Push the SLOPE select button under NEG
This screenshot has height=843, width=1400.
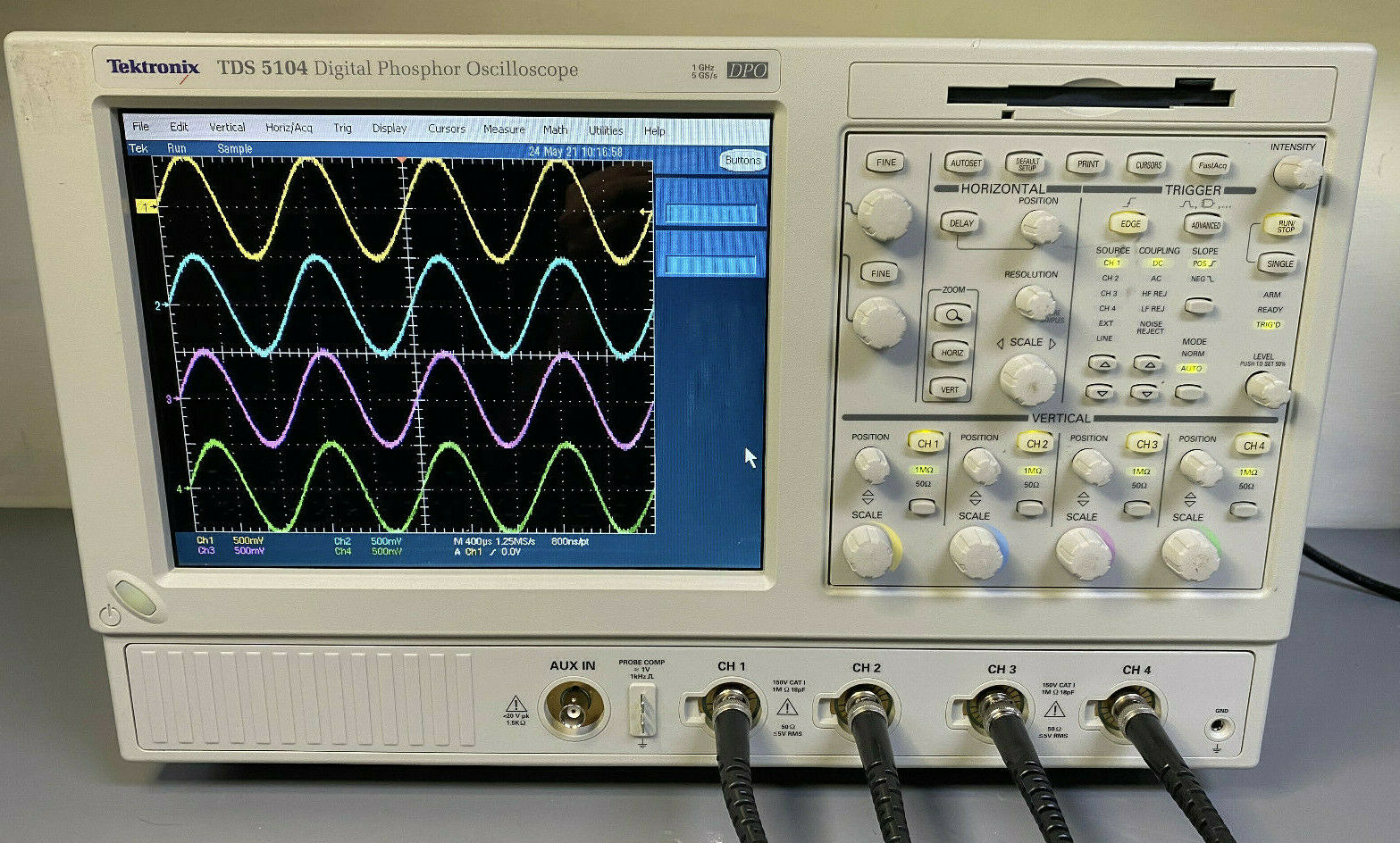[x=1199, y=305]
